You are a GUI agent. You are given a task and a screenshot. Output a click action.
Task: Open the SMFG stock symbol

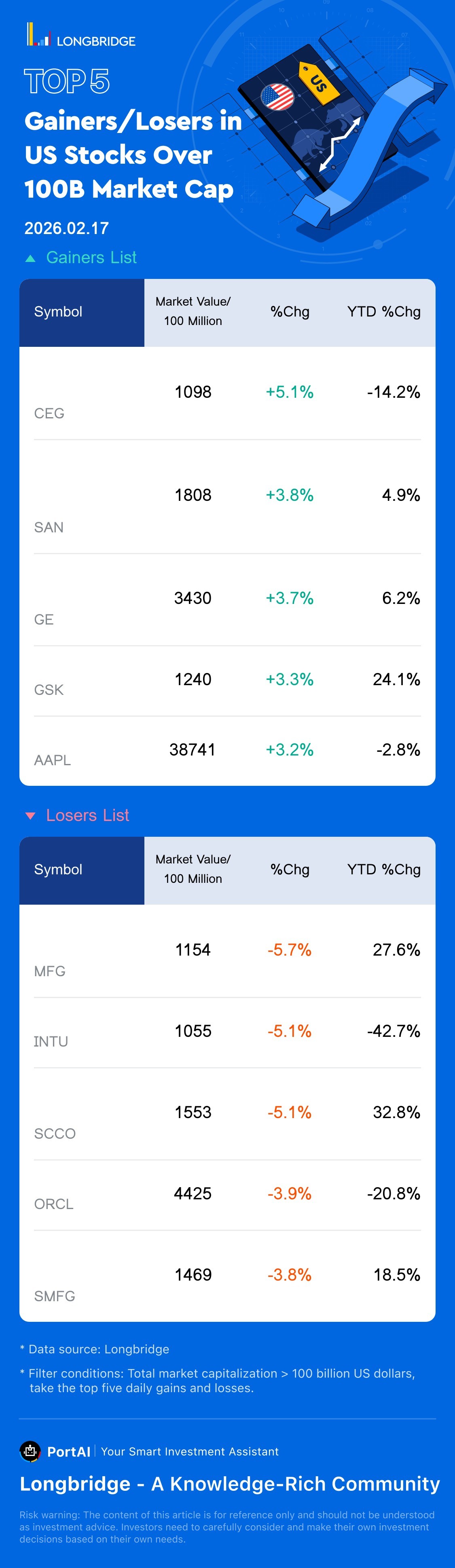54,1296
